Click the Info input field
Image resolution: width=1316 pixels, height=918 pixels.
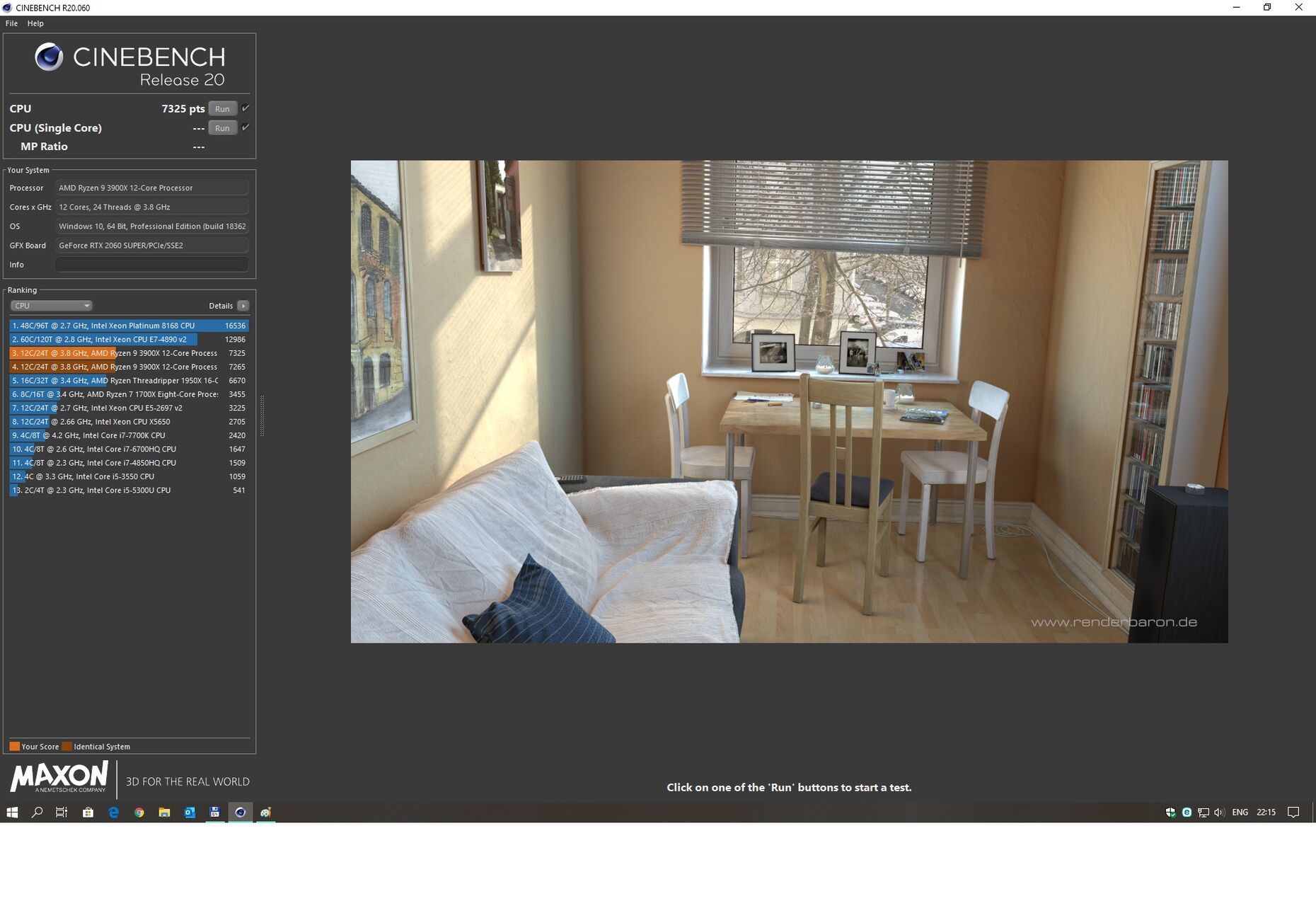click(x=151, y=265)
